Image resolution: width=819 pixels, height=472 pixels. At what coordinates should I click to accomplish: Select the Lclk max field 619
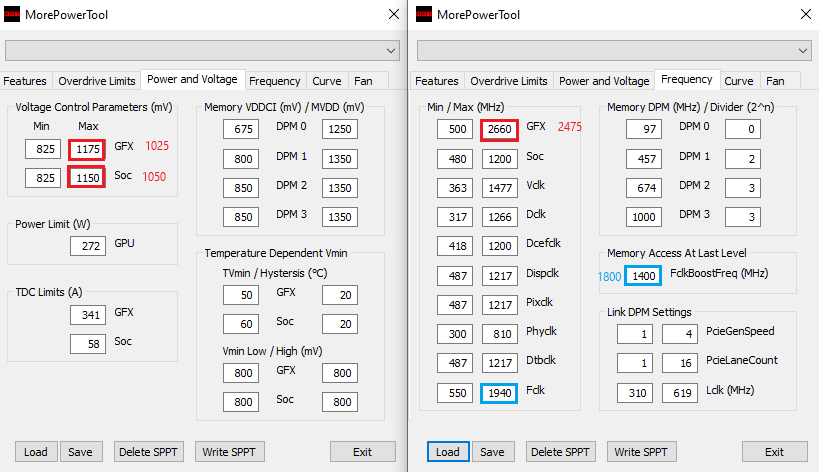(x=680, y=393)
